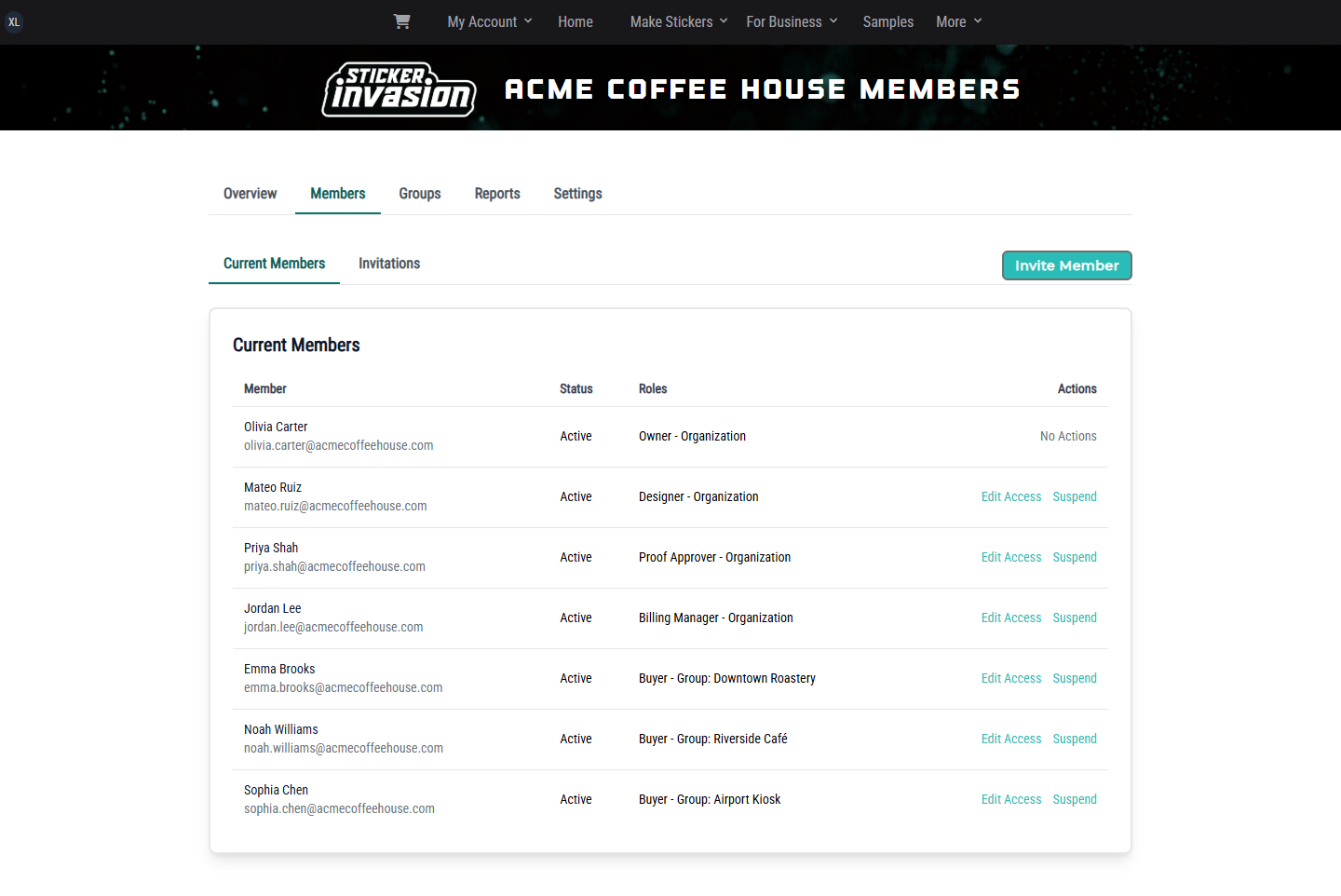Screen dimensions: 1341x896
Task: Click the XL user avatar badge
Action: coord(14,22)
